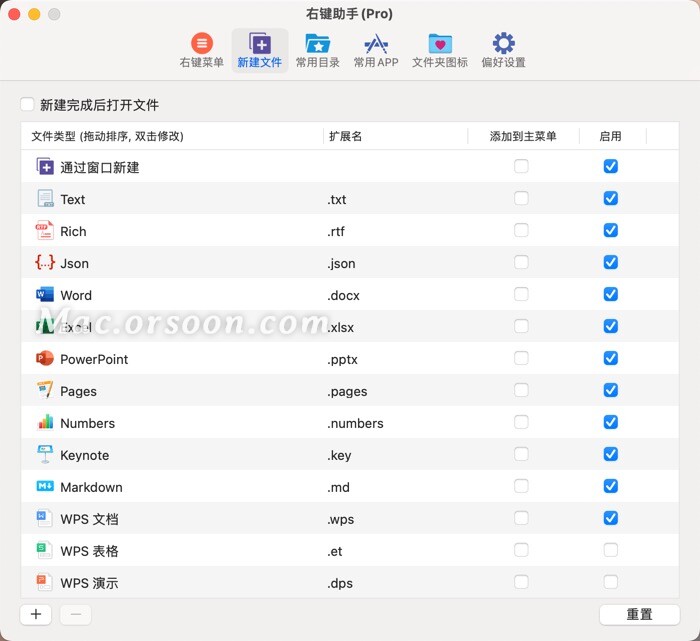Select the .pages extension cell
Image resolution: width=700 pixels, height=641 pixels.
click(x=347, y=391)
